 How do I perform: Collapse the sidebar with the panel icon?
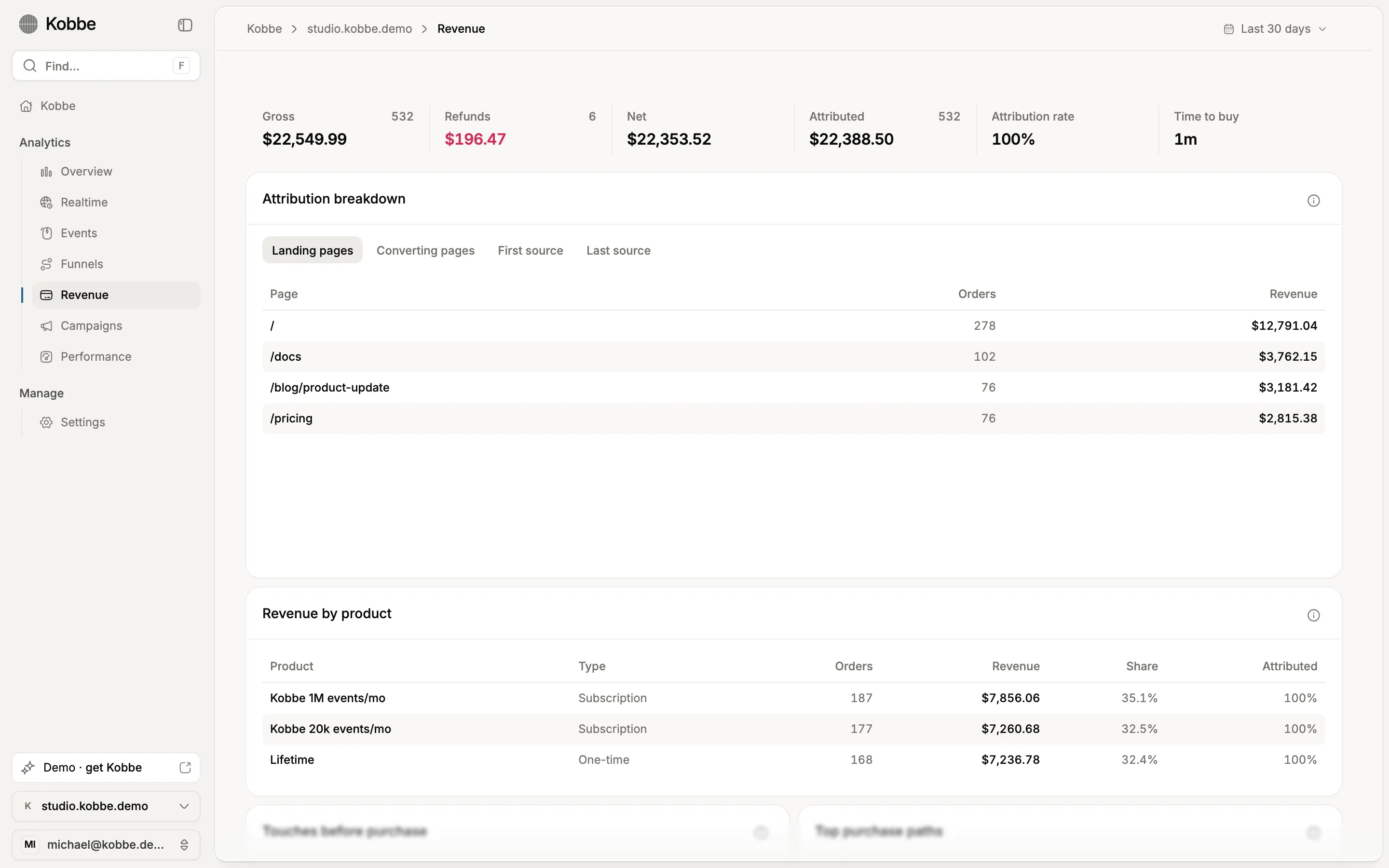pos(185,25)
